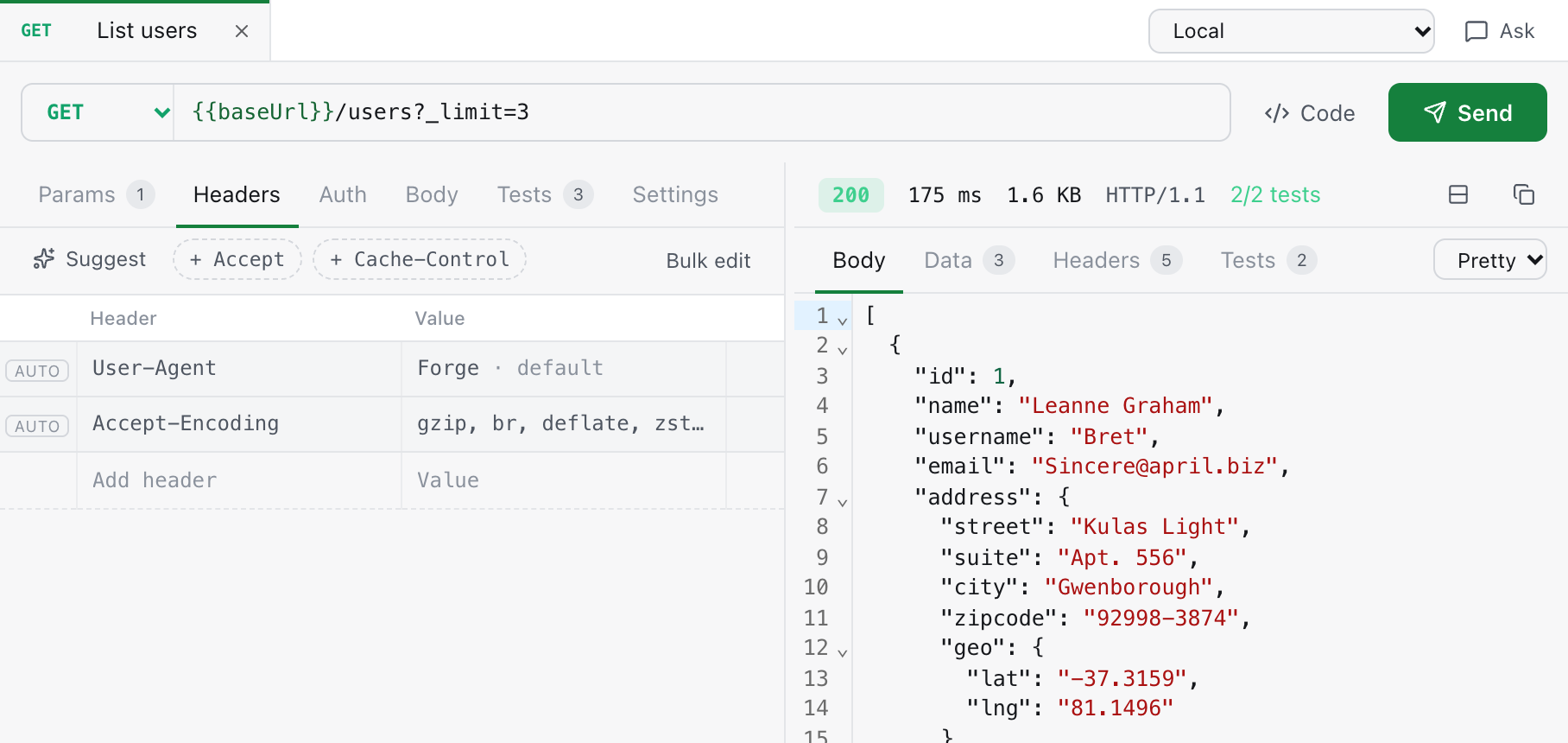This screenshot has width=1568, height=743.
Task: Close the List users request tab
Action: pos(242,31)
